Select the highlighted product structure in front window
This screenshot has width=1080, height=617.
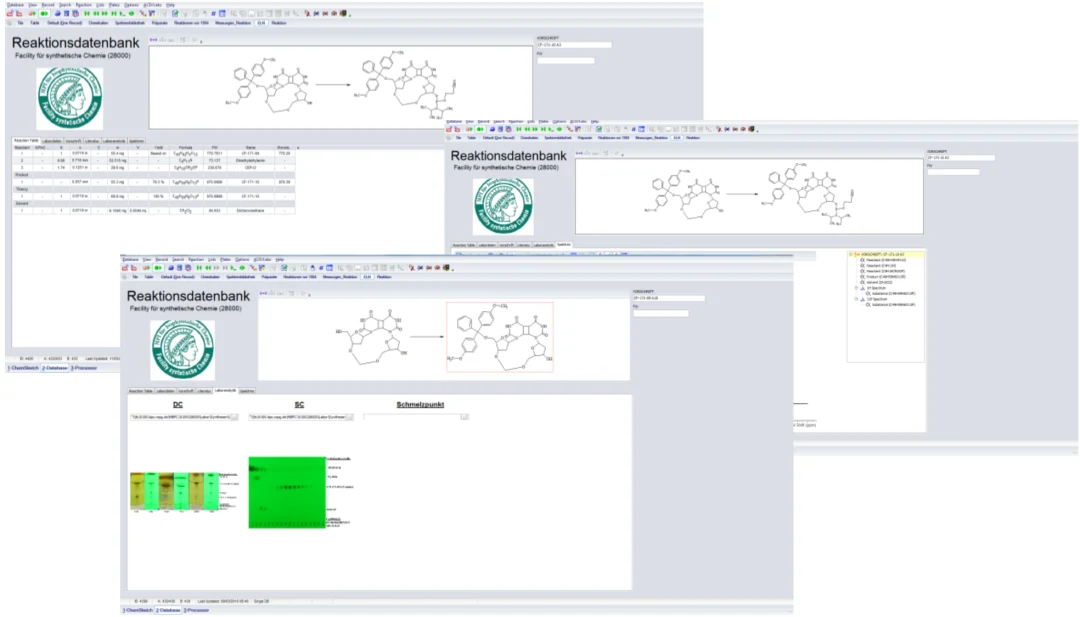coord(500,337)
